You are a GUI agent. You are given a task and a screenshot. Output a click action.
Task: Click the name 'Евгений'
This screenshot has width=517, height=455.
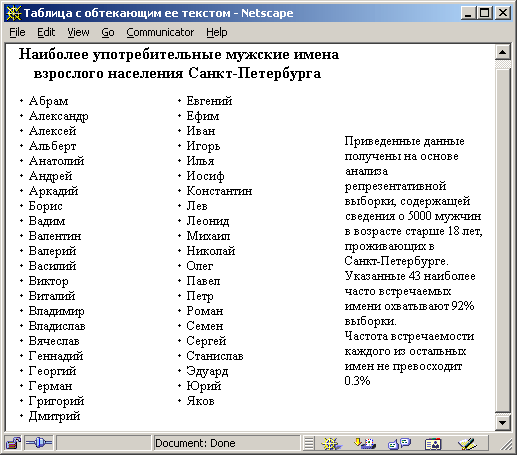tap(209, 101)
